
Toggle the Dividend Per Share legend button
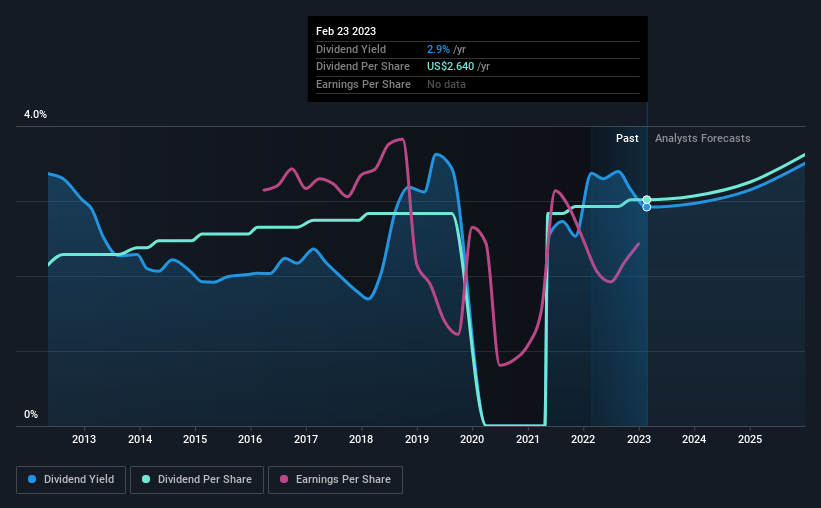[197, 480]
